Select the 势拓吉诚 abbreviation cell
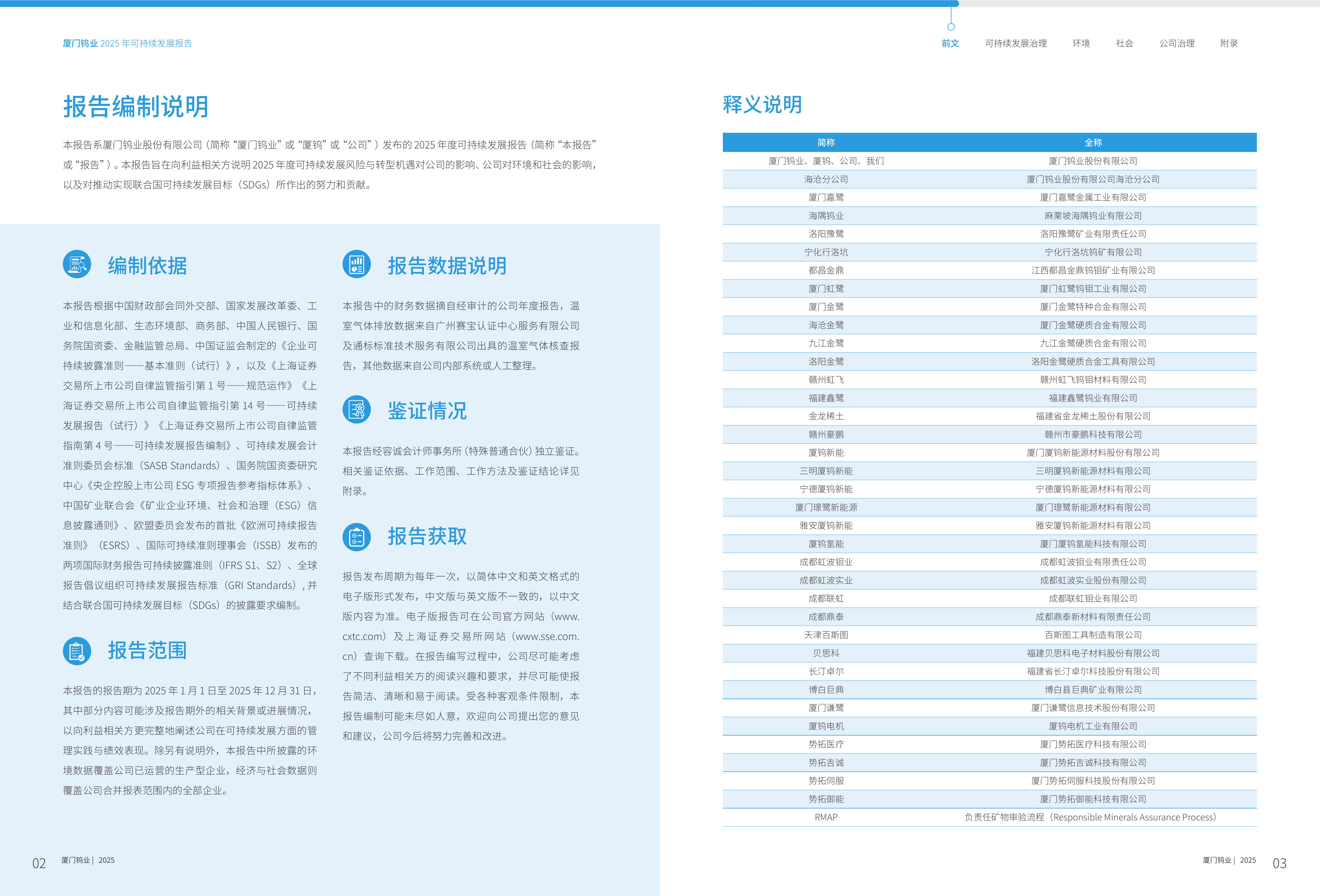This screenshot has height=896, width=1320. click(x=826, y=762)
